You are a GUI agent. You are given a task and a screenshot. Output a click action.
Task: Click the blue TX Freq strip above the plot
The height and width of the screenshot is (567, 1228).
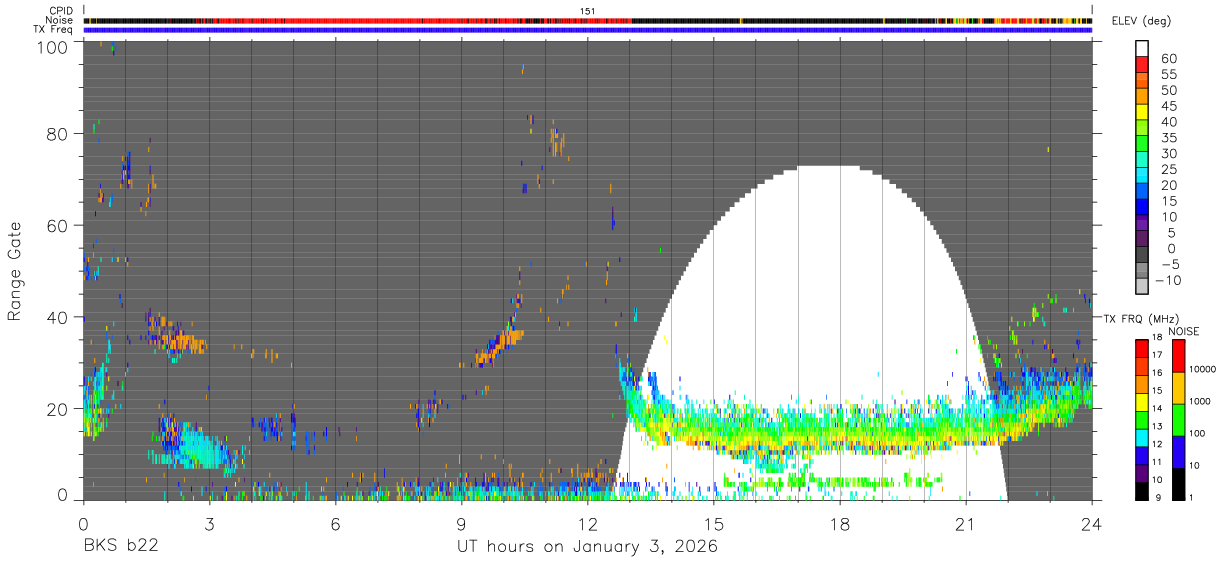588,29
